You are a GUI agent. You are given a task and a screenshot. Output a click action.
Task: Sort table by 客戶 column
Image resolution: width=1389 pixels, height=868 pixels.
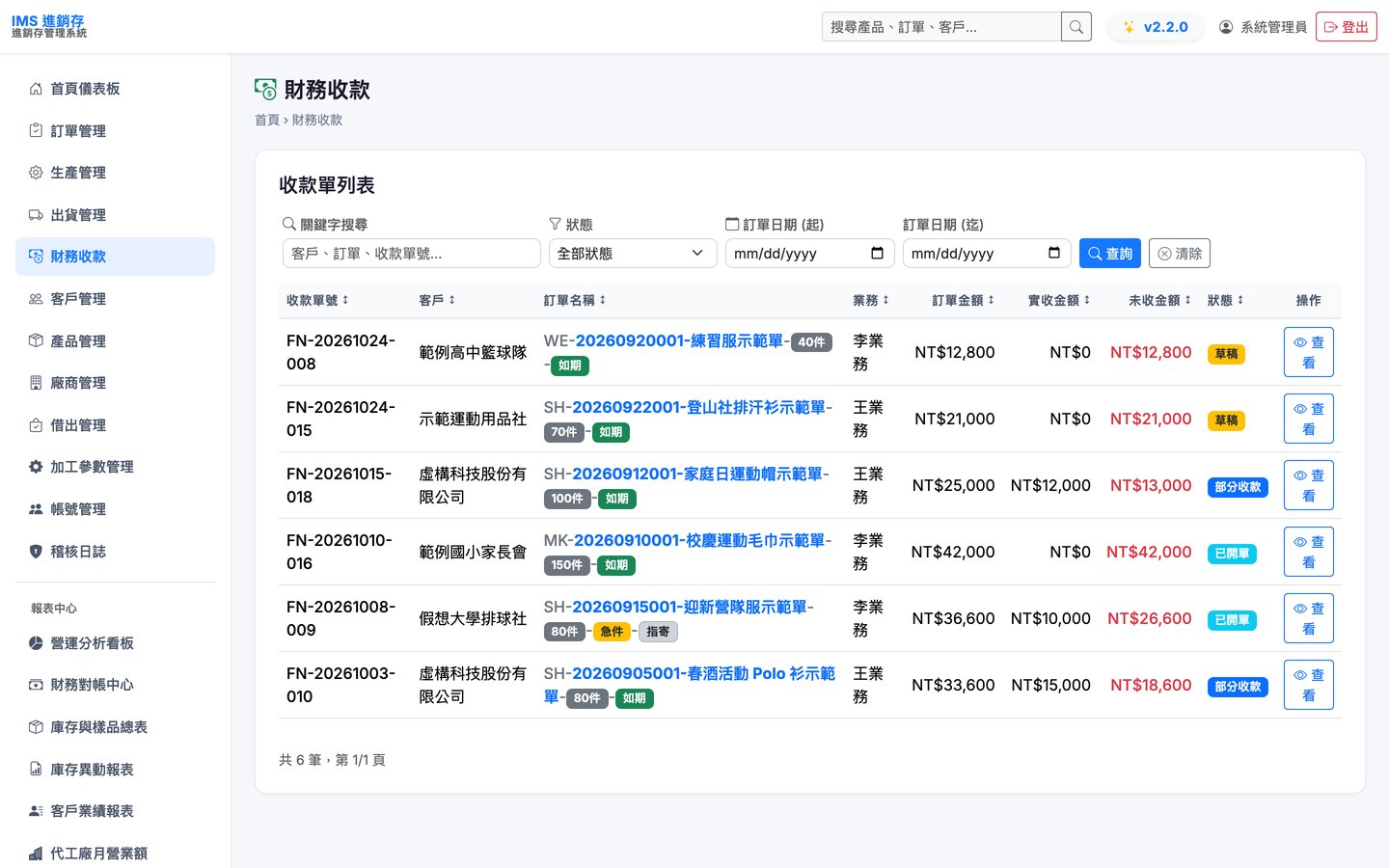pos(437,301)
